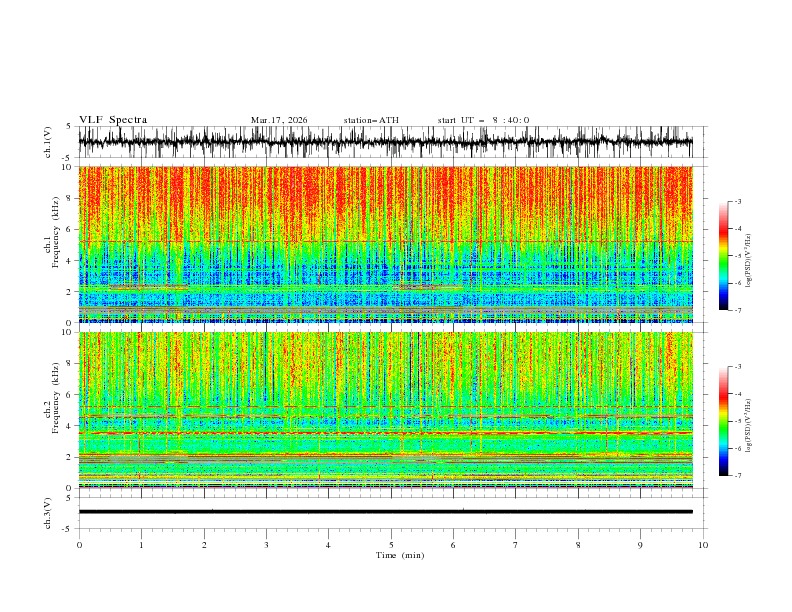Viewport: 792px width, 612px height.
Task: Select the date 'Mar.17, 2026' label
Action: pos(279,120)
